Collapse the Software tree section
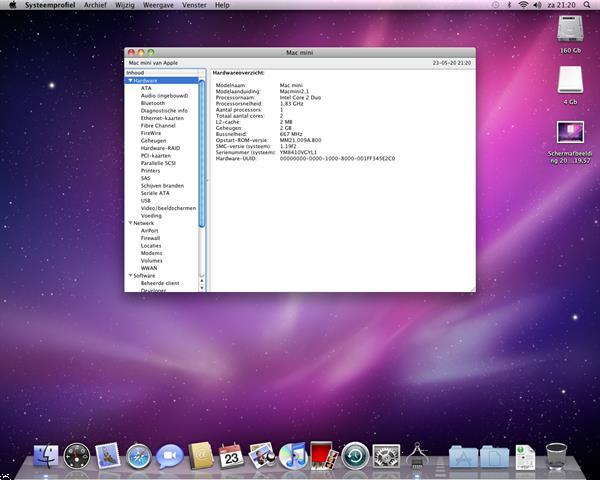Image resolution: width=600 pixels, height=480 pixels. (x=130, y=275)
